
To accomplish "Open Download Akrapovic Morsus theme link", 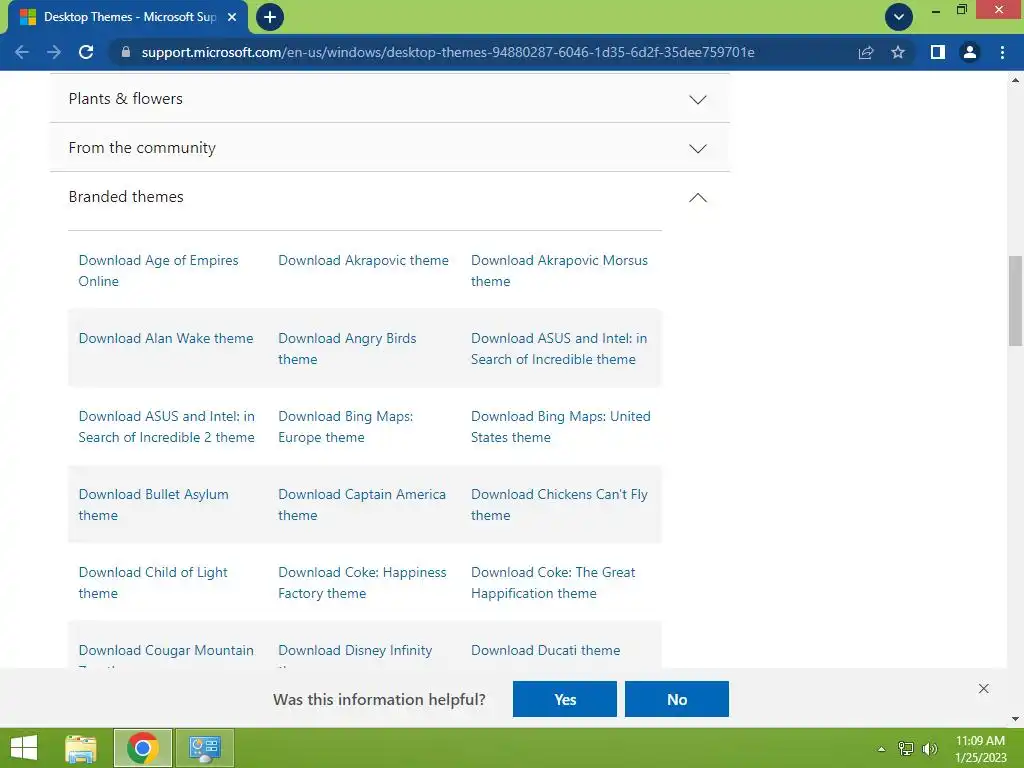I will click(x=559, y=270).
